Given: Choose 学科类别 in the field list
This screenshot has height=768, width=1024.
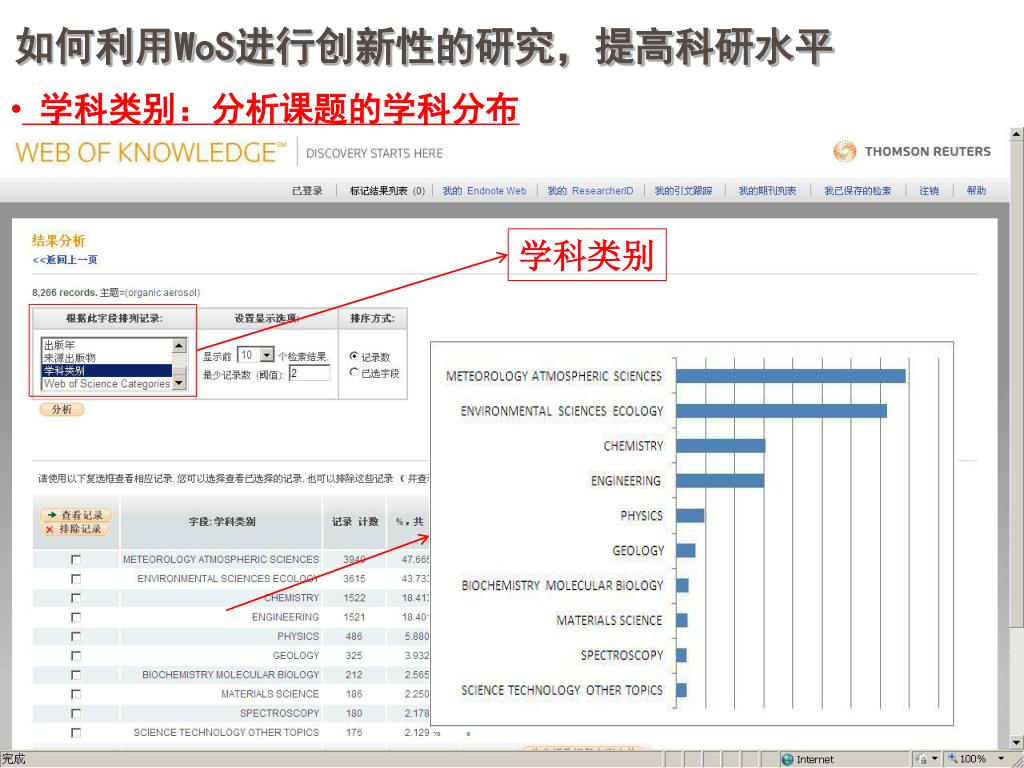Looking at the screenshot, I should 107,370.
